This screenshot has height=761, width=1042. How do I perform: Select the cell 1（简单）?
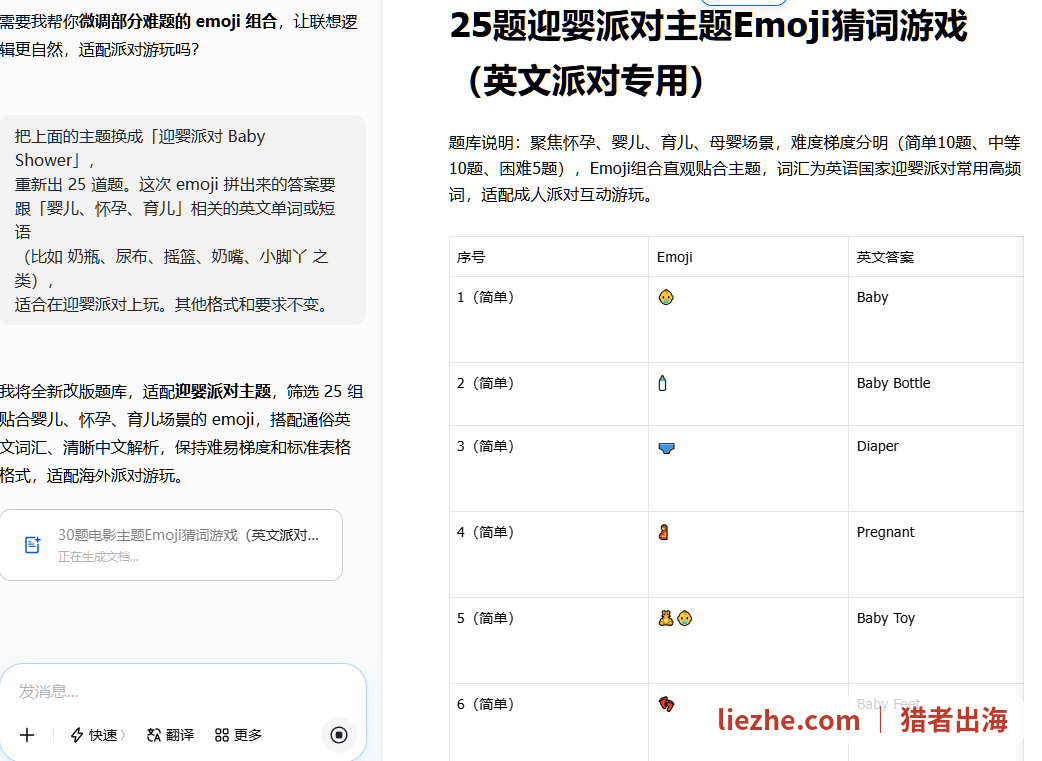549,319
